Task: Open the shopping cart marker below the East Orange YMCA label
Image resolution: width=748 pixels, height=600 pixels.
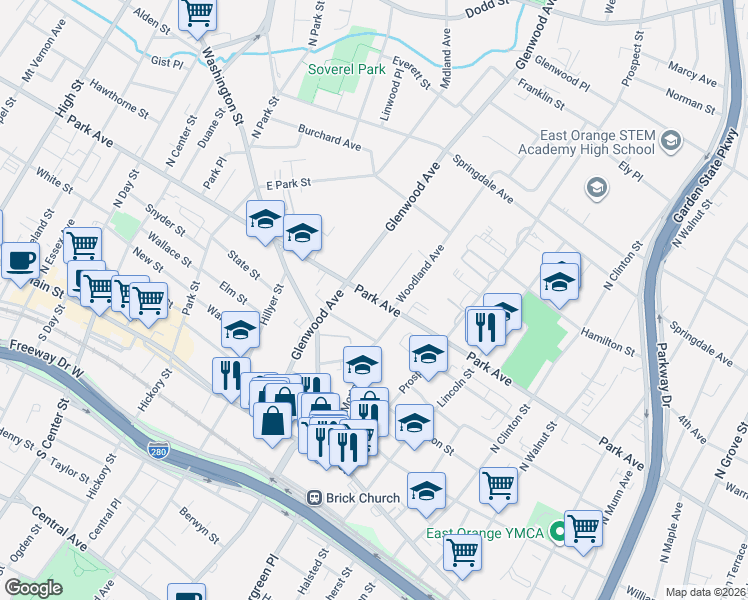Action: 462,553
